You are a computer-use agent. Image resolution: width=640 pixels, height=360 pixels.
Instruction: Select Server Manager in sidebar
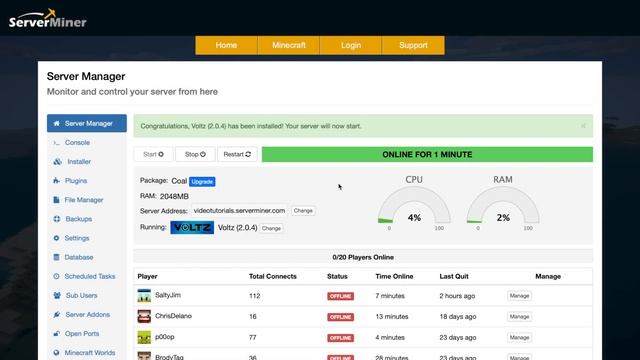[87, 123]
